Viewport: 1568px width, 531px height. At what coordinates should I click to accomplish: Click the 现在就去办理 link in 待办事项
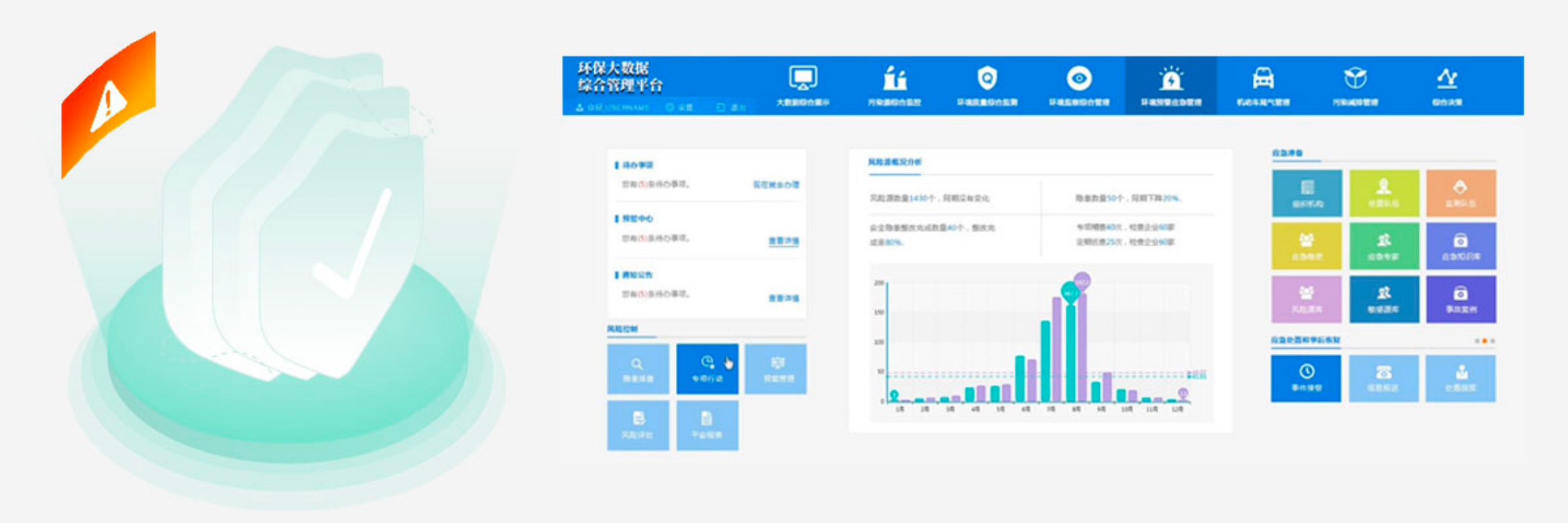point(776,185)
